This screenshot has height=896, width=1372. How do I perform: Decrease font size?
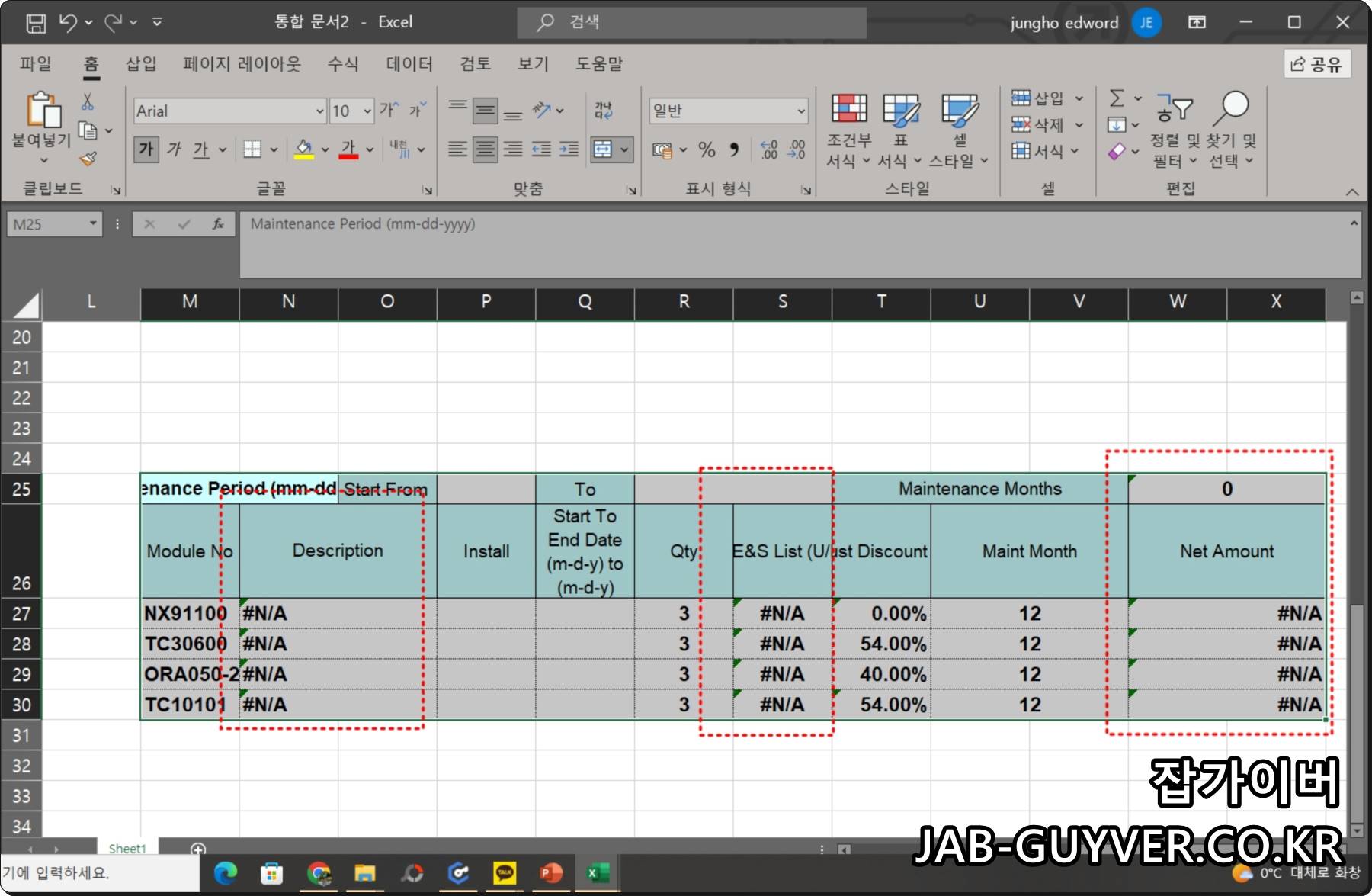(x=417, y=111)
